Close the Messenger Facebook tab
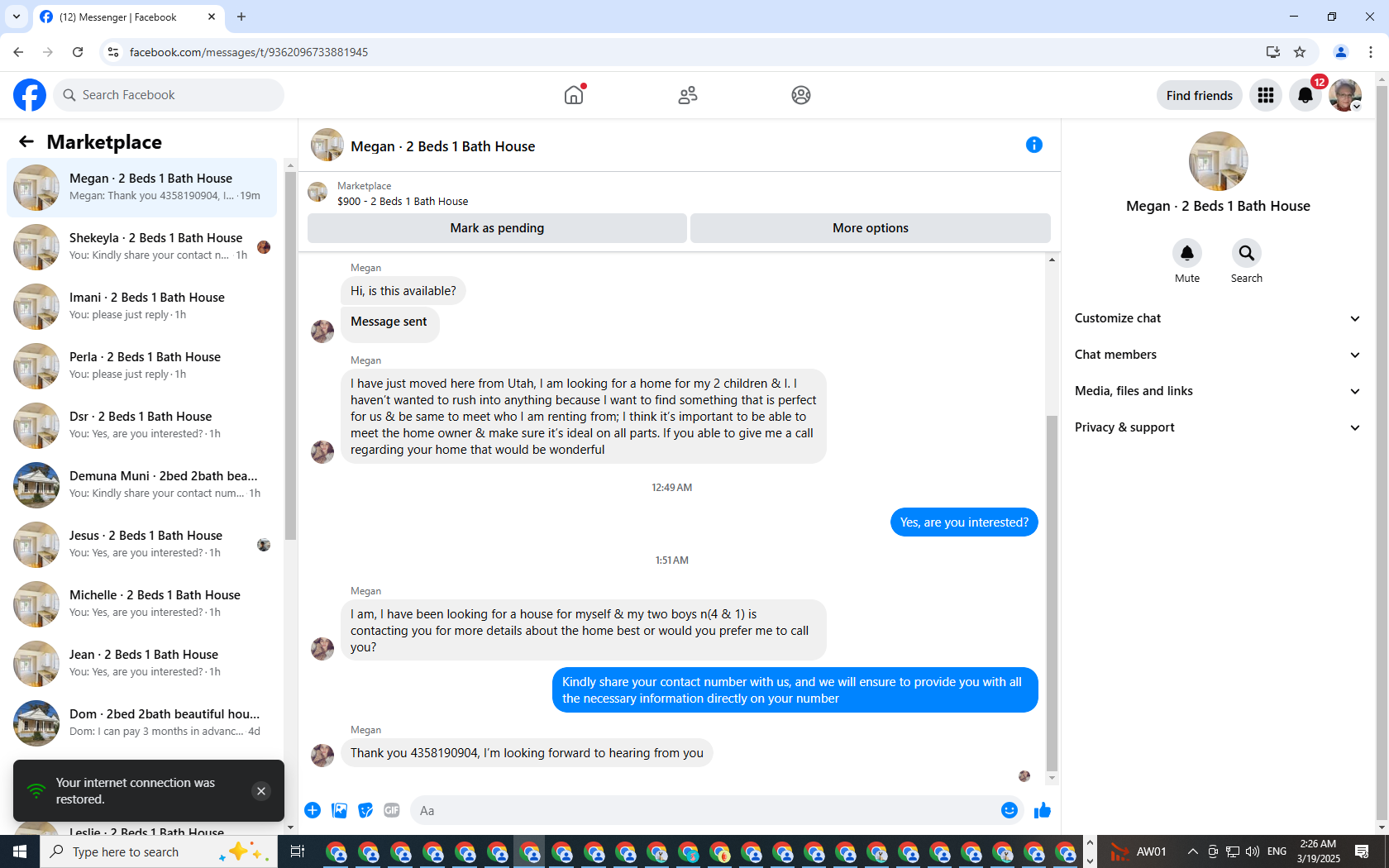Screen dimensions: 1389x868 (x=212, y=17)
